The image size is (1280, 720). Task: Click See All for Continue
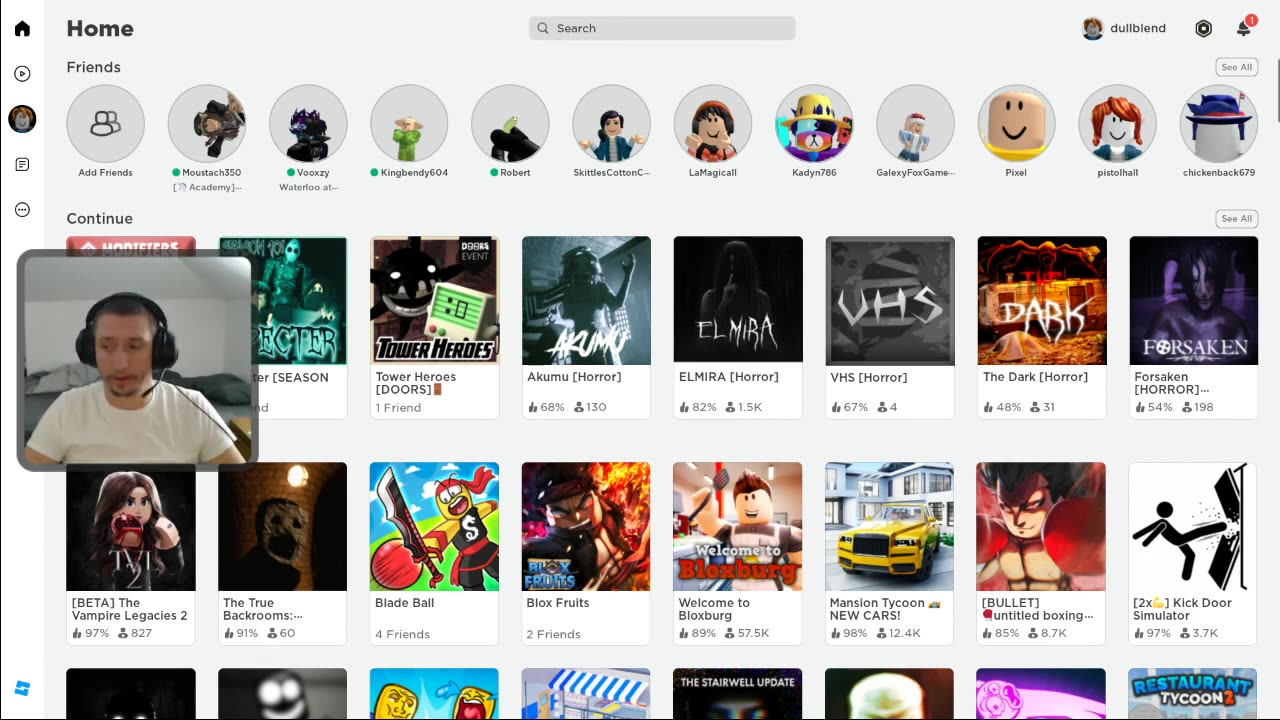click(x=1236, y=218)
